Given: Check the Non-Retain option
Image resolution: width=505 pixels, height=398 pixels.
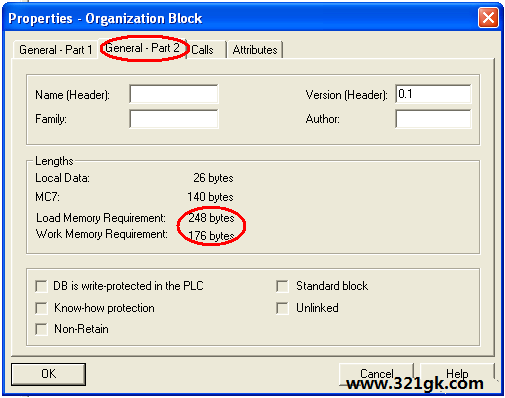Looking at the screenshot, I should click(41, 329).
